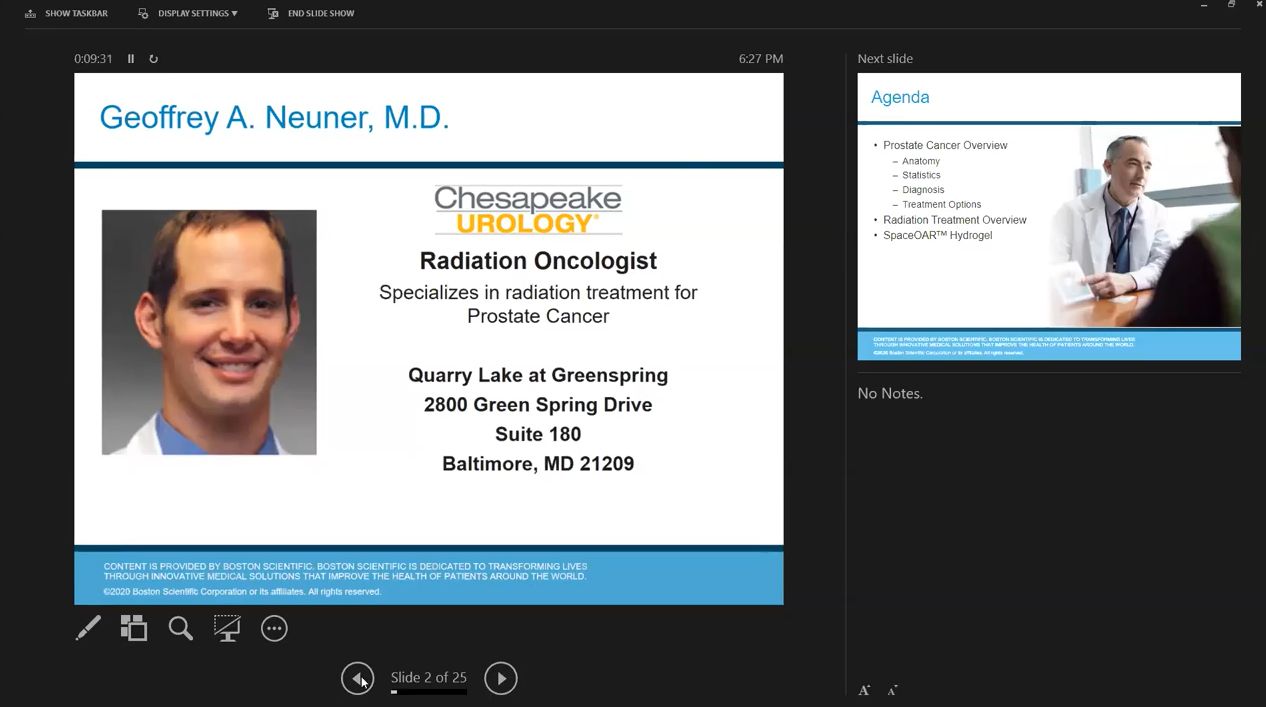Activate the zoom into slide magnifier tool
The image size is (1266, 707).
[180, 628]
